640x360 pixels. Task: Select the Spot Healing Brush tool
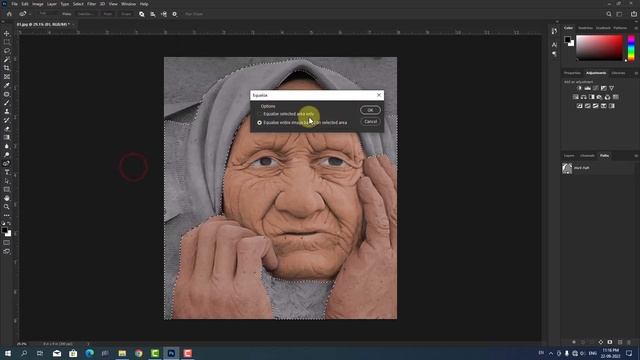point(7,94)
